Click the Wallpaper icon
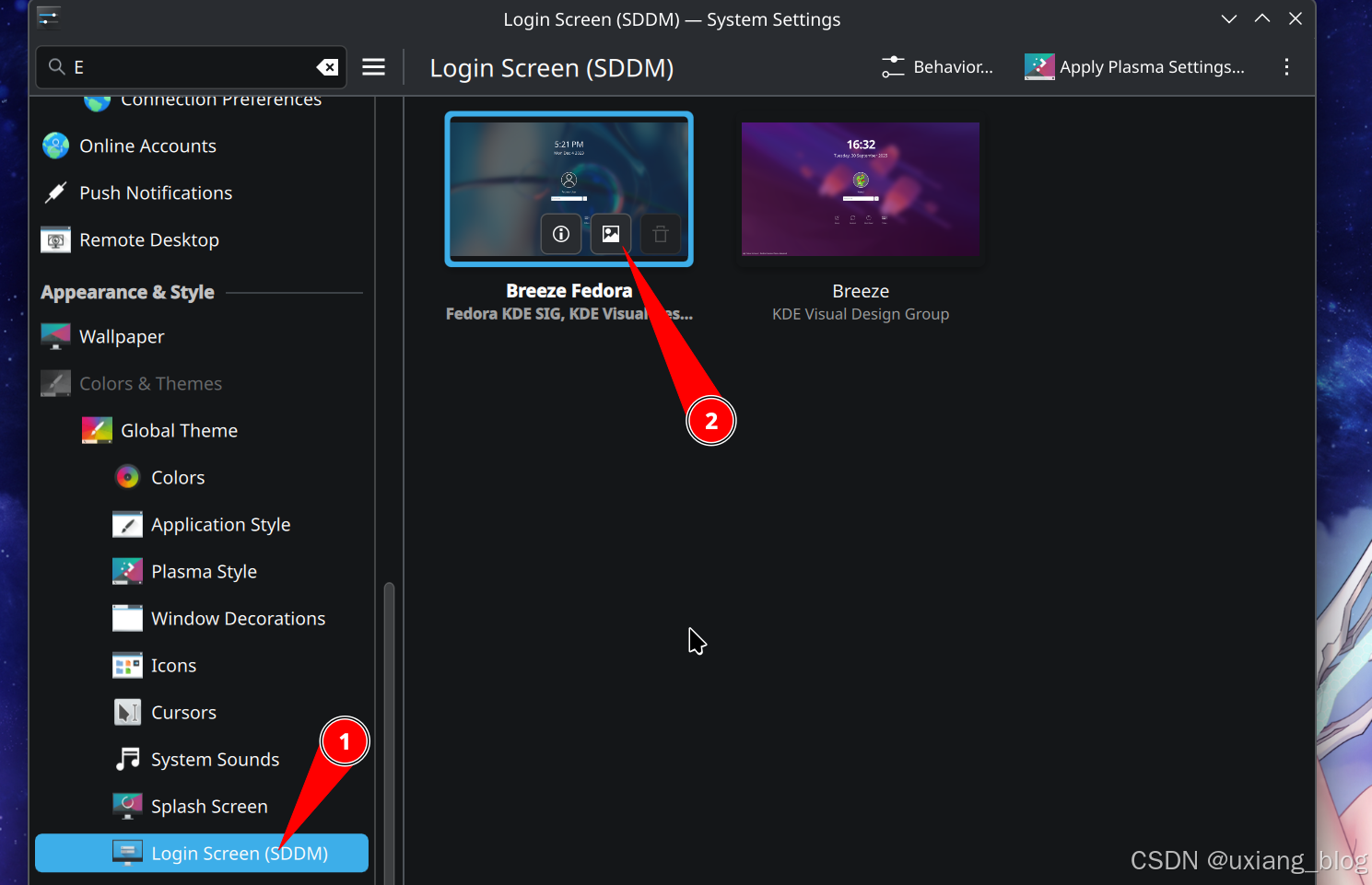This screenshot has height=885, width=1372. coord(55,336)
